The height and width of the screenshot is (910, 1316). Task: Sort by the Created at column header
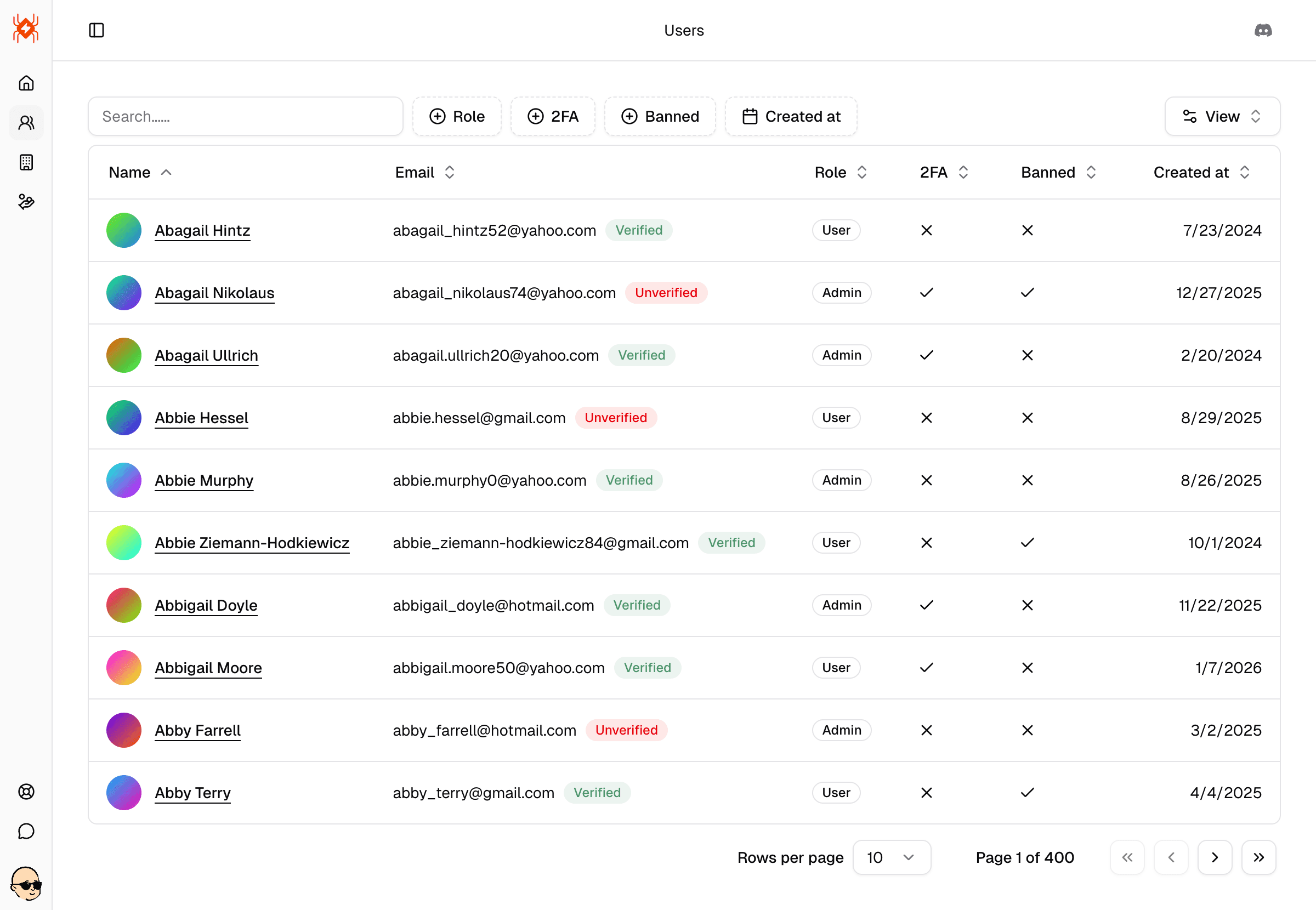coord(1201,172)
